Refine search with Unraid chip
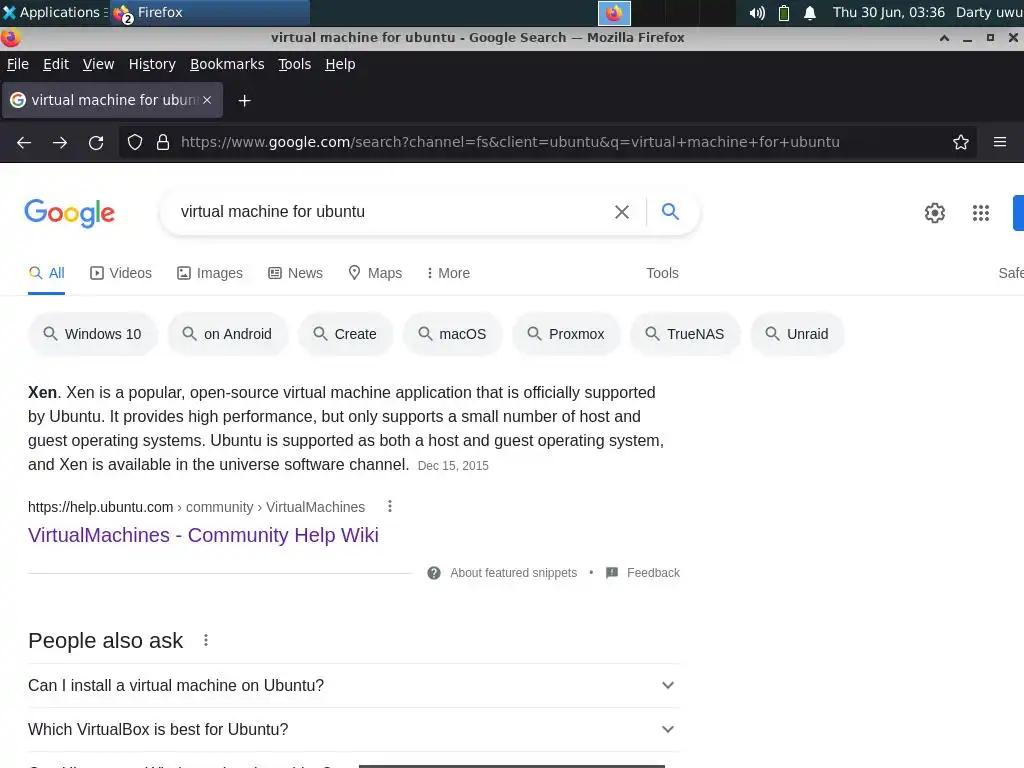This screenshot has height=768, width=1024. (x=797, y=334)
